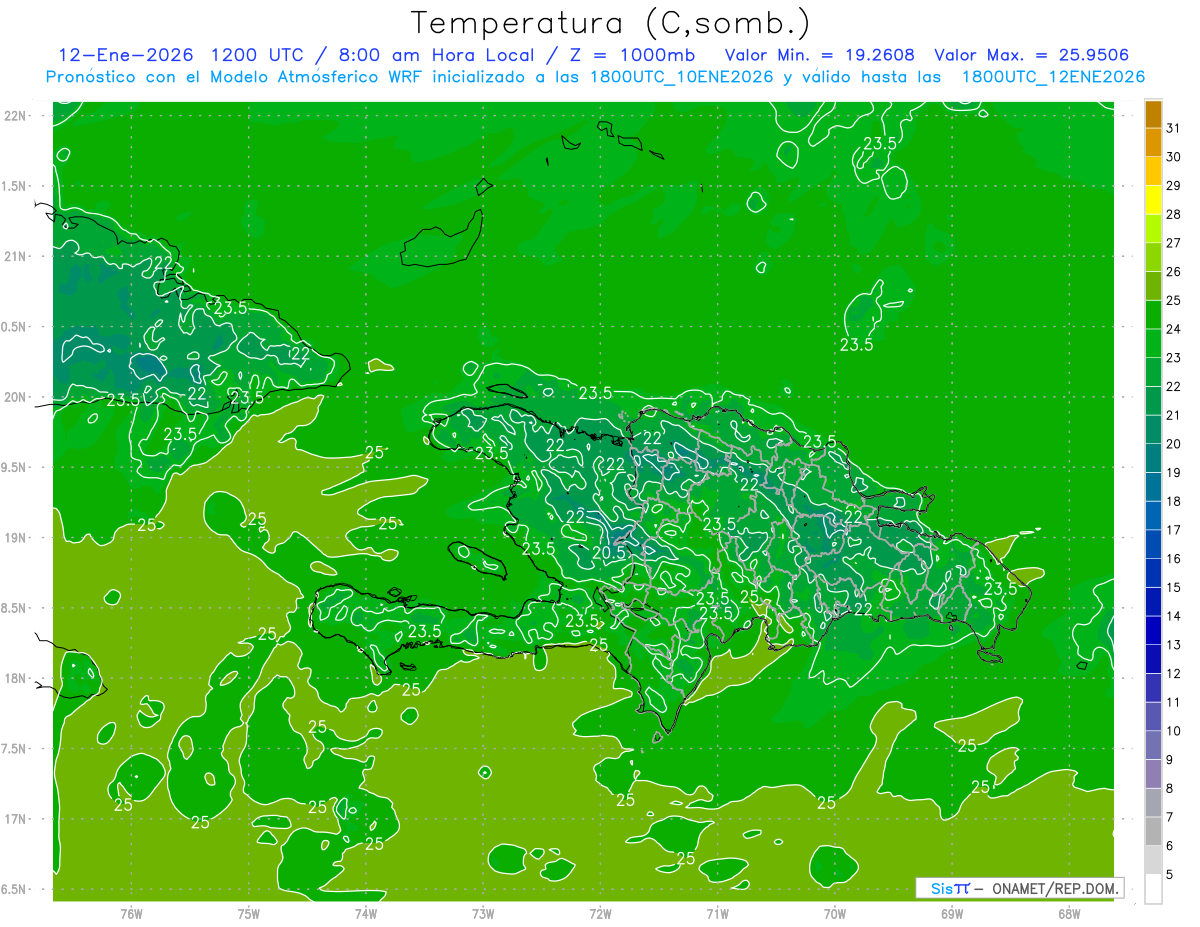Click the "69W" longitude axis label
Screen dimensions: 1200x927
[x=952, y=913]
